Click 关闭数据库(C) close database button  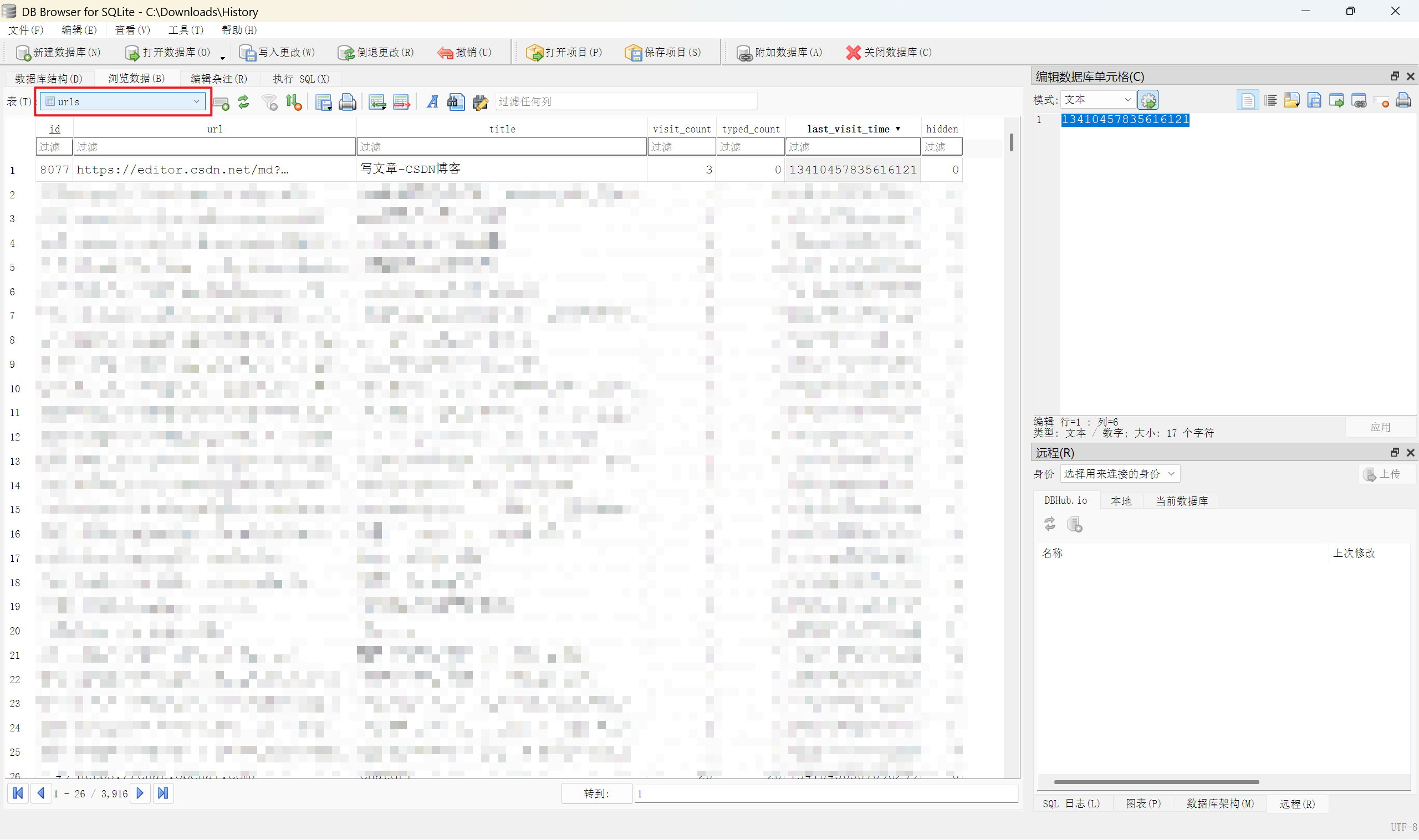tap(889, 53)
